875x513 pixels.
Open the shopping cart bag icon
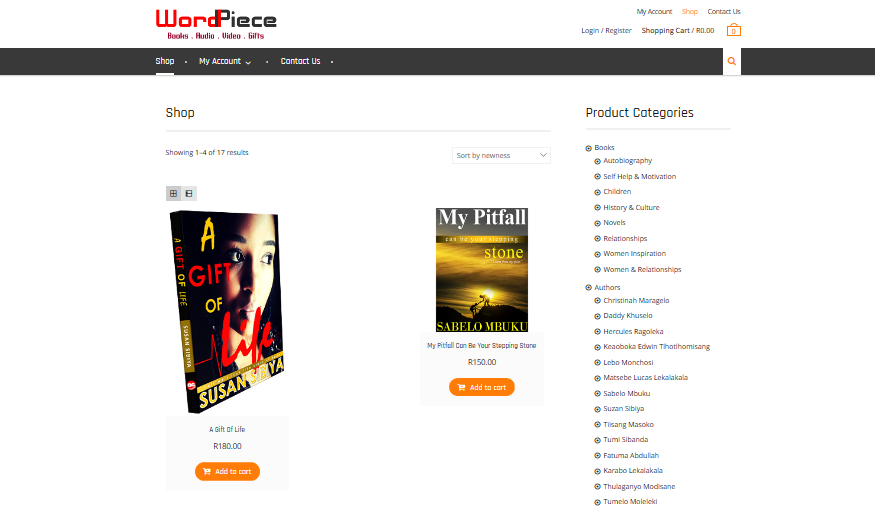(734, 30)
